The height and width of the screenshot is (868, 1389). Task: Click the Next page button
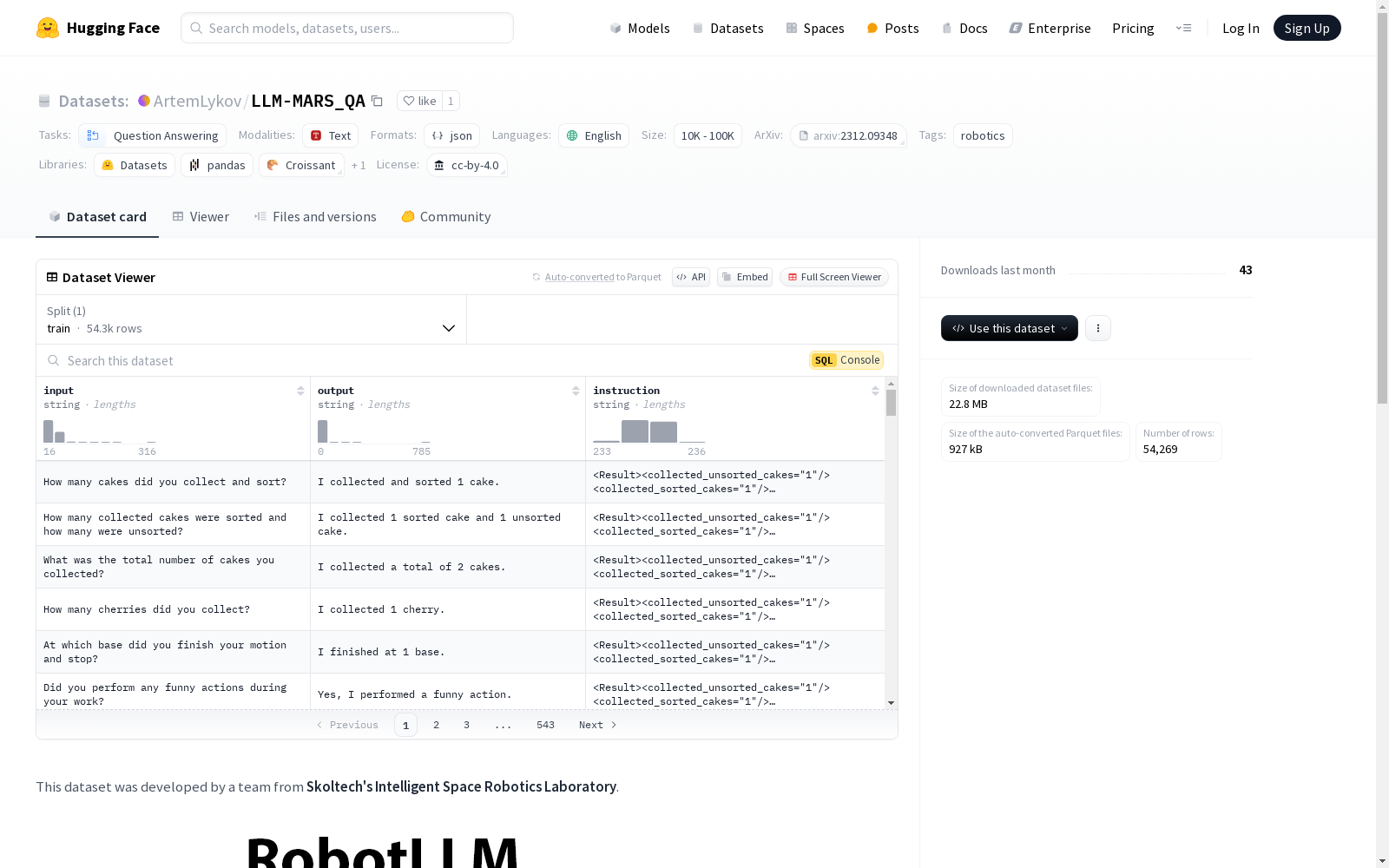[598, 725]
